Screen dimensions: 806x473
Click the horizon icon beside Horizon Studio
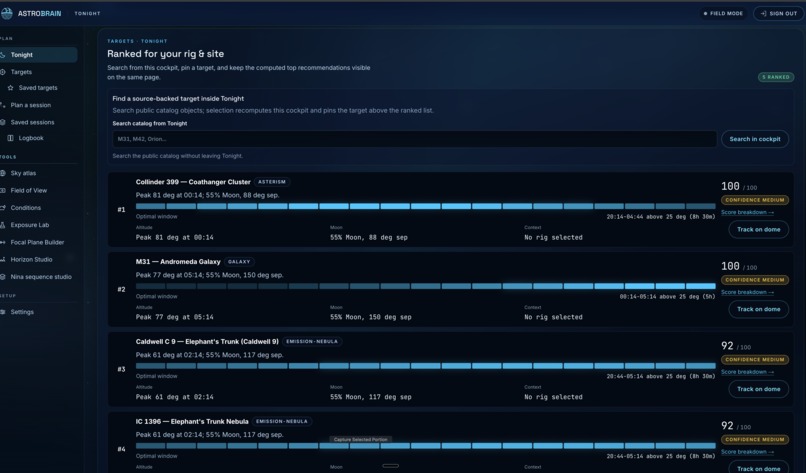coord(3,260)
